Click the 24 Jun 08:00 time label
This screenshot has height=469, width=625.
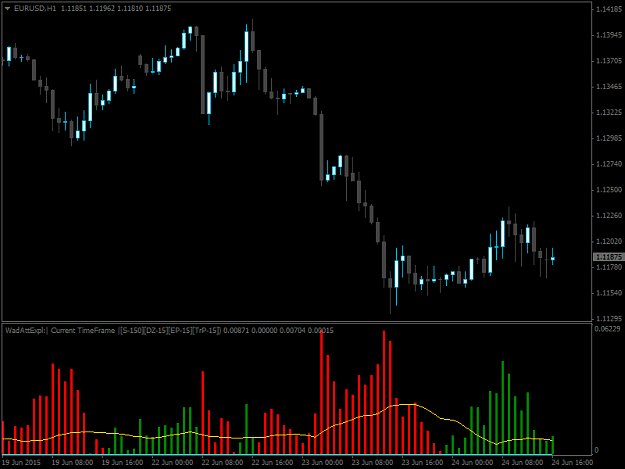pos(522,463)
